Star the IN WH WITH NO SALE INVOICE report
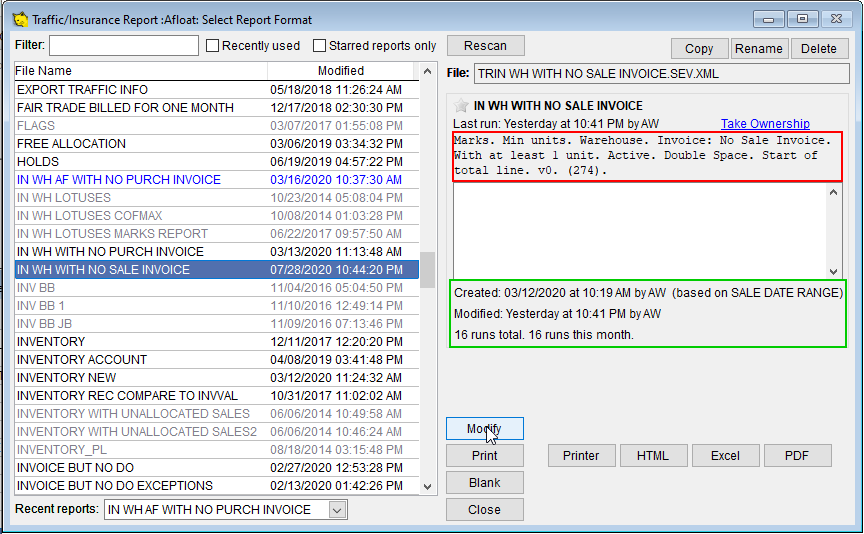Viewport: 864px width, 534px height. [461, 105]
